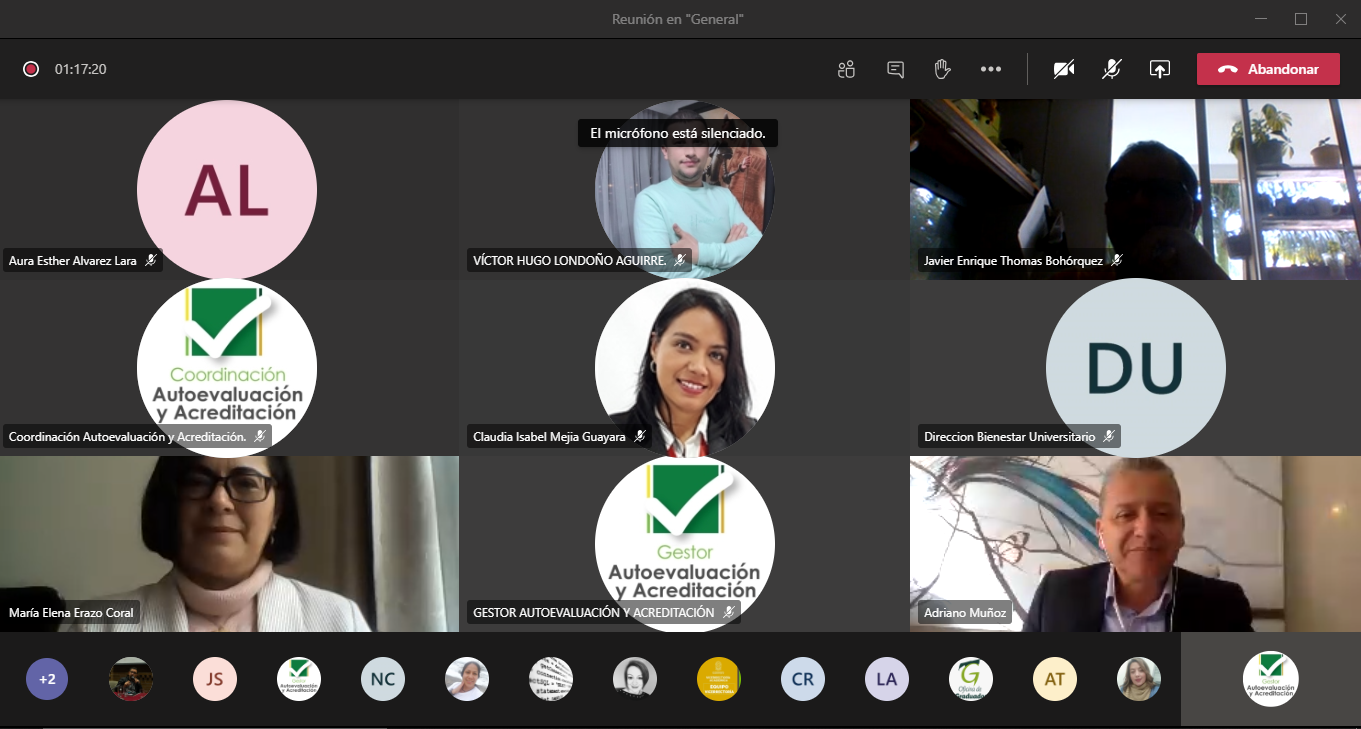Click NC participant avatar in bottom strip
This screenshot has height=729, width=1361.
[x=383, y=679]
